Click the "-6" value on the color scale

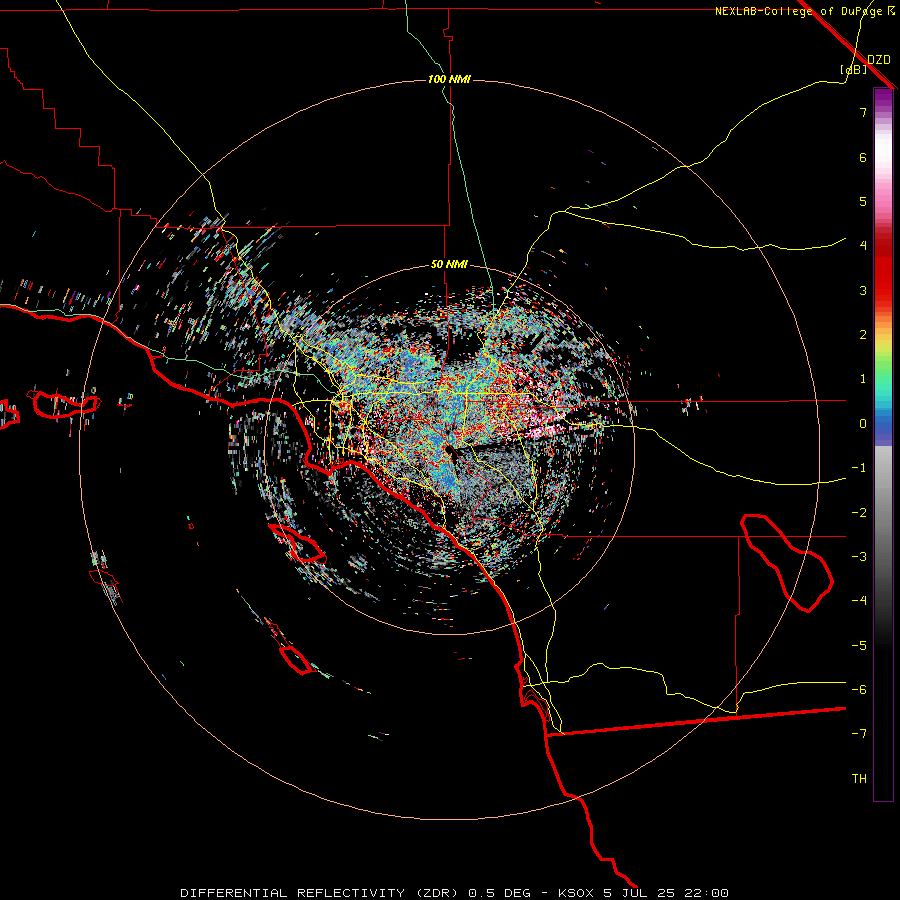[859, 690]
